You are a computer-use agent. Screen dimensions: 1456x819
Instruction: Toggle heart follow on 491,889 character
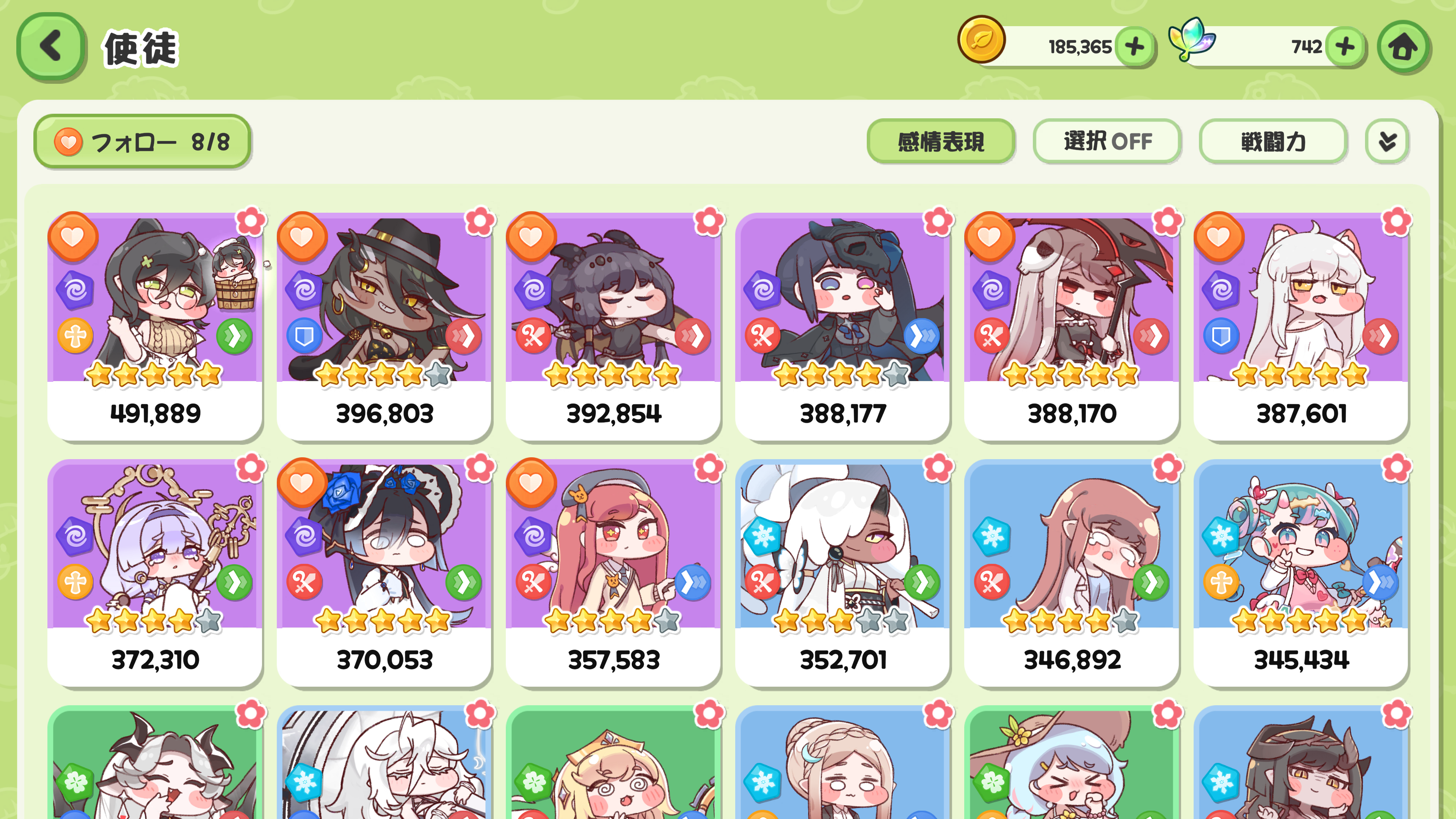72,237
